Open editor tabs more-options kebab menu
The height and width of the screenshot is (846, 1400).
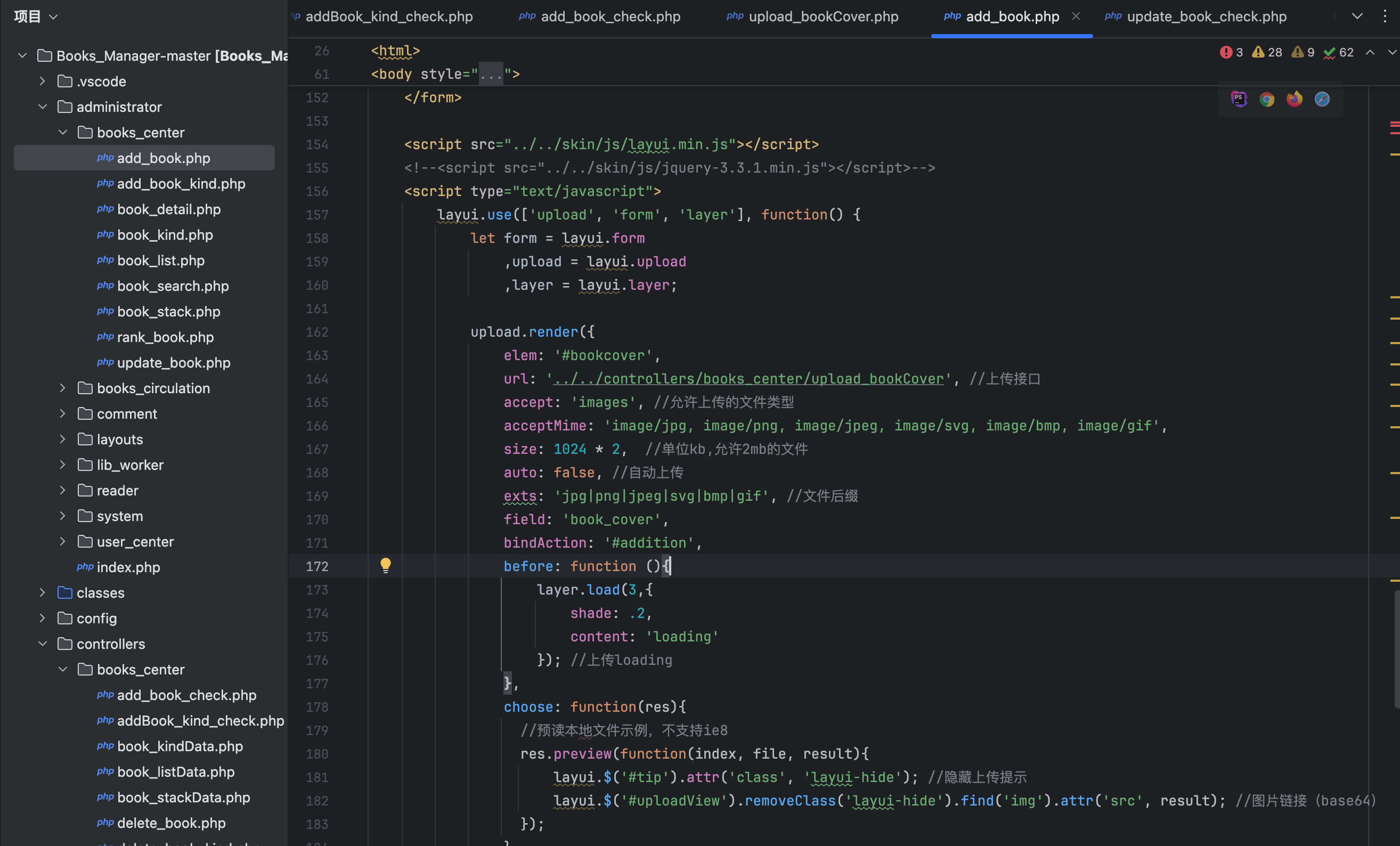click(1385, 17)
